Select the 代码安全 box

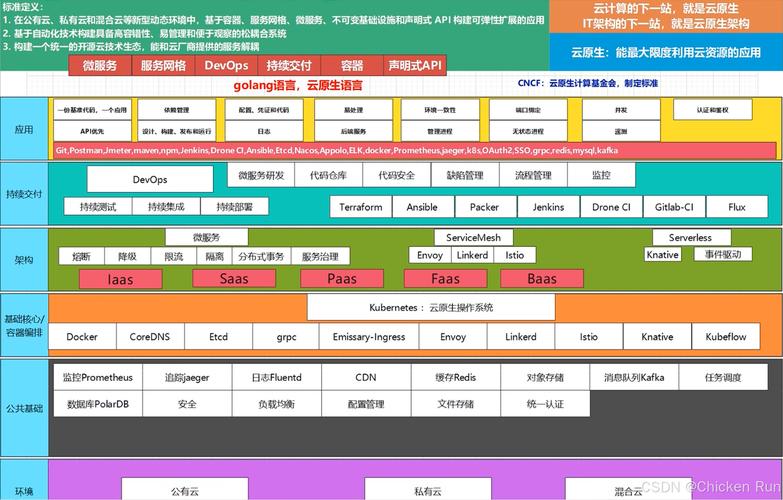click(396, 175)
